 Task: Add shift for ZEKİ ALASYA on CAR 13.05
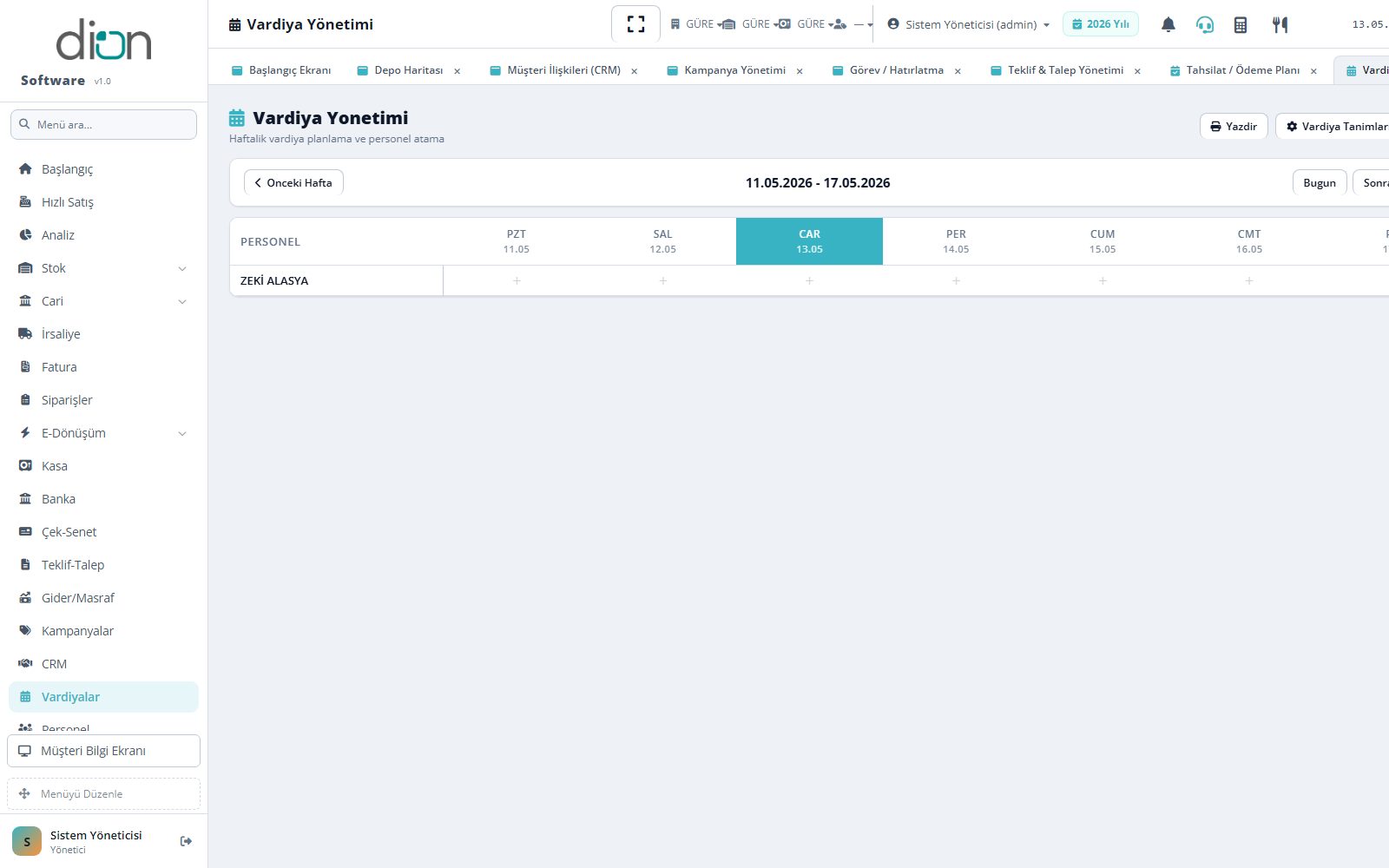tap(809, 280)
